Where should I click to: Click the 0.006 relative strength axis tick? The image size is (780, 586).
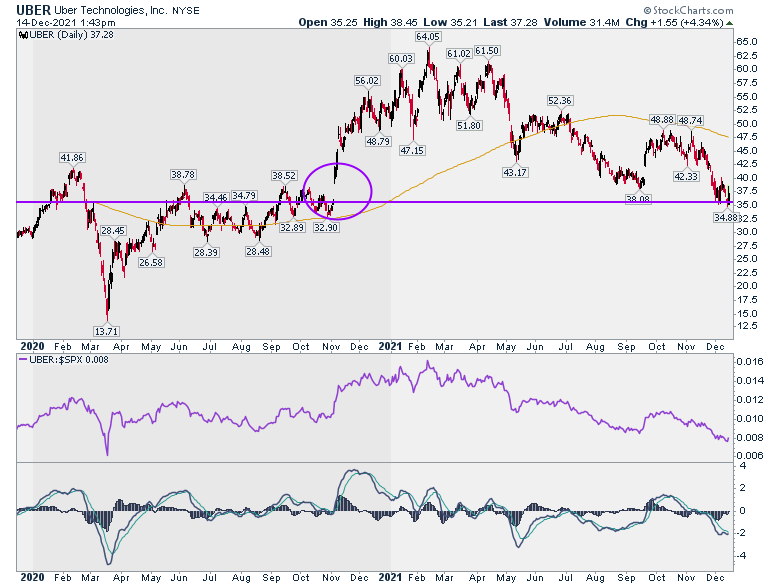[x=750, y=455]
